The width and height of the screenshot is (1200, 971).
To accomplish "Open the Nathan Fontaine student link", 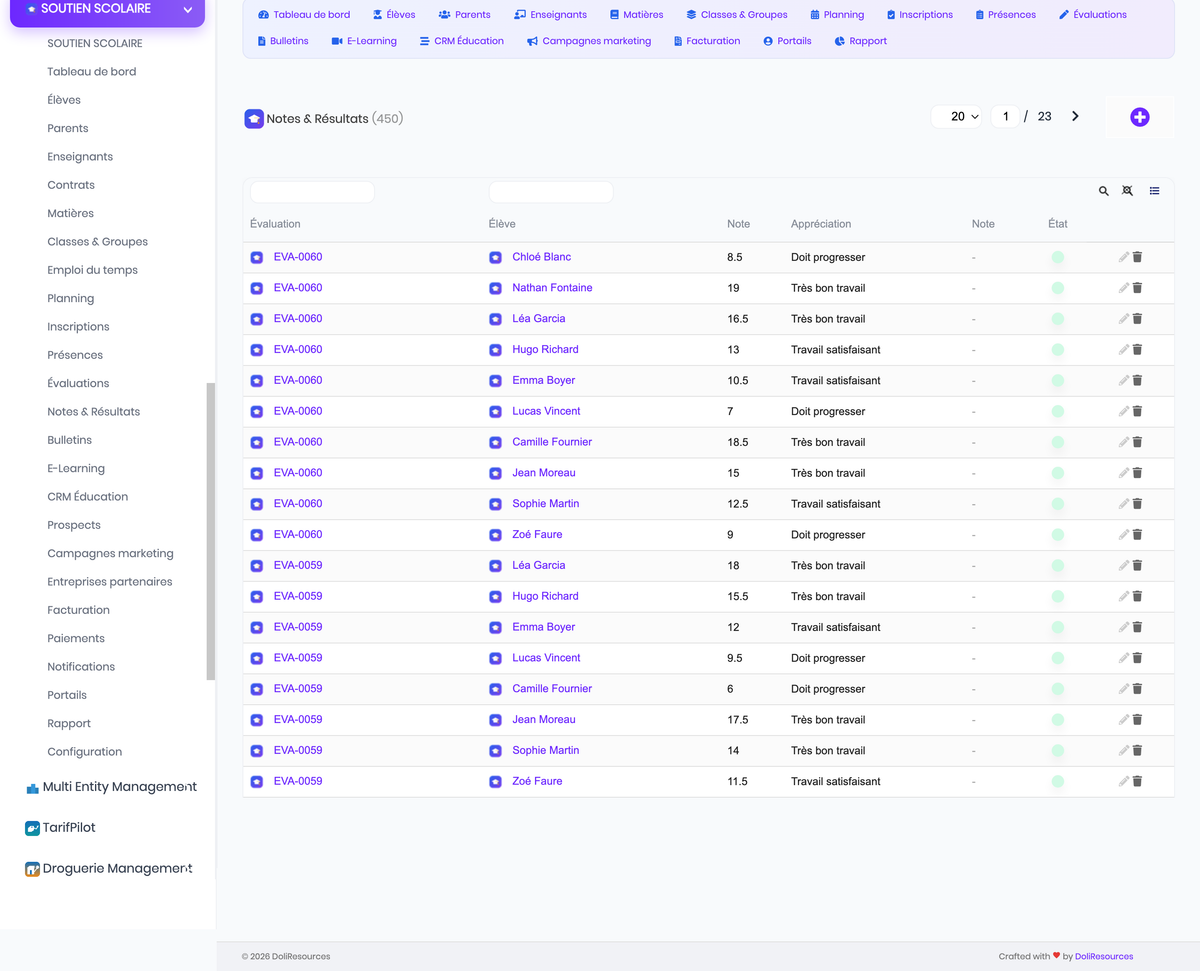I will [552, 288].
